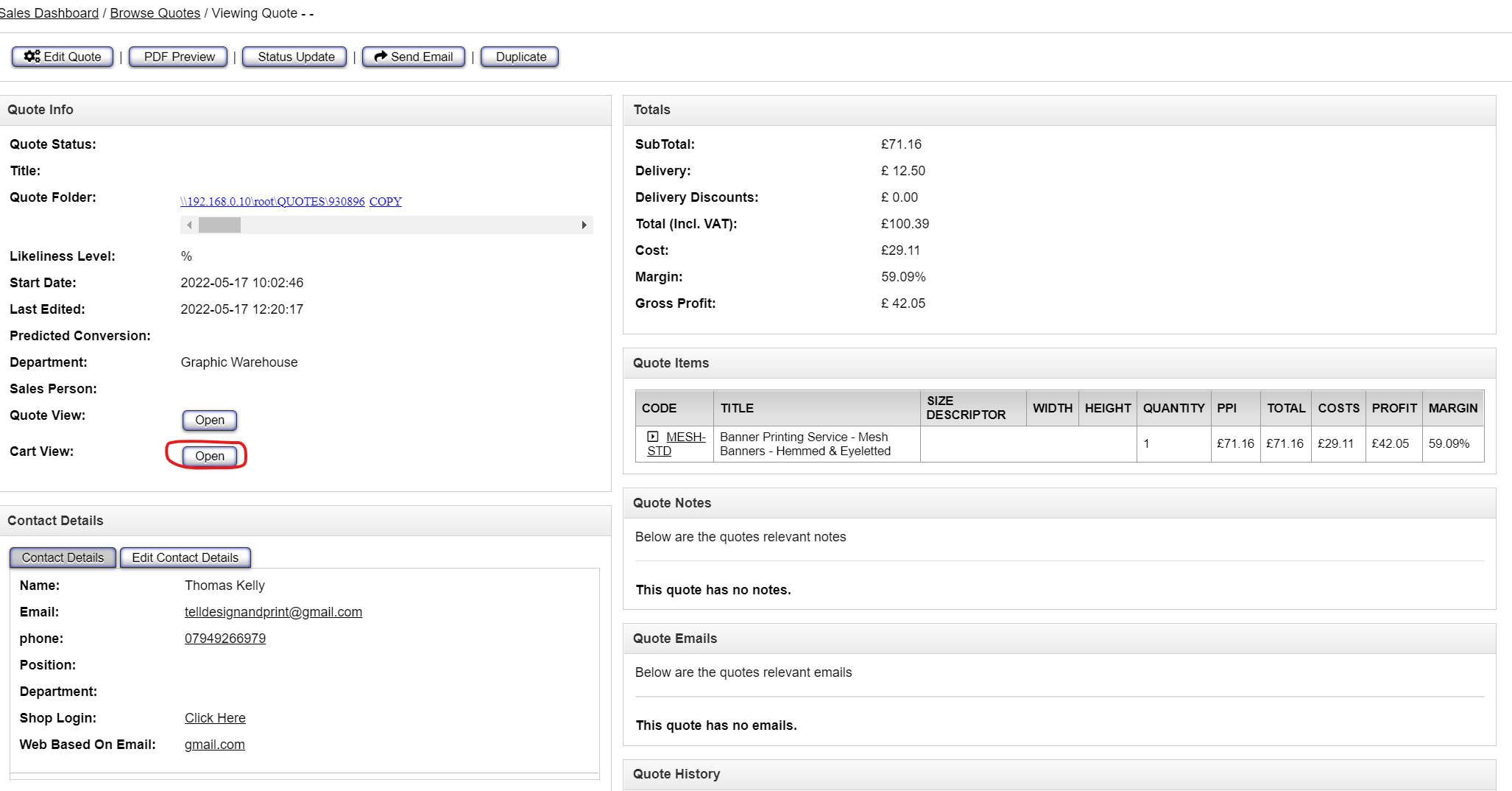Click the gears icon on Edit Quote
Screen dimensions: 1512x791
pos(32,57)
